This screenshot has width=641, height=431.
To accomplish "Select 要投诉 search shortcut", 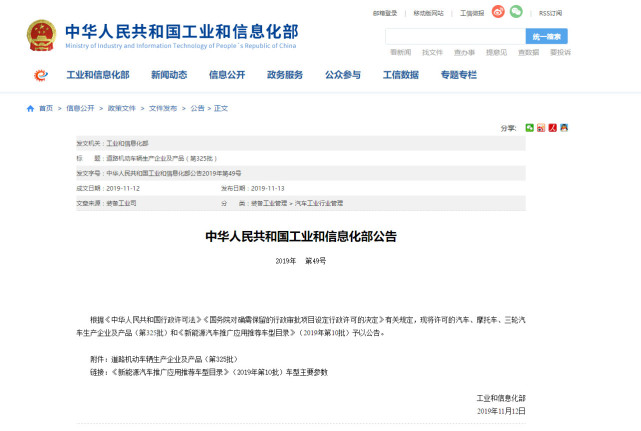I will click(560, 52).
